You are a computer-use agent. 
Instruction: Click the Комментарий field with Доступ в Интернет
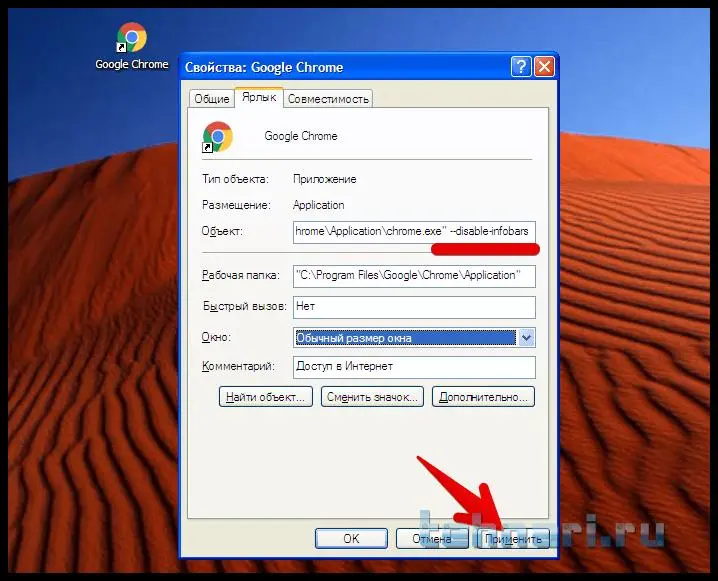tap(414, 367)
